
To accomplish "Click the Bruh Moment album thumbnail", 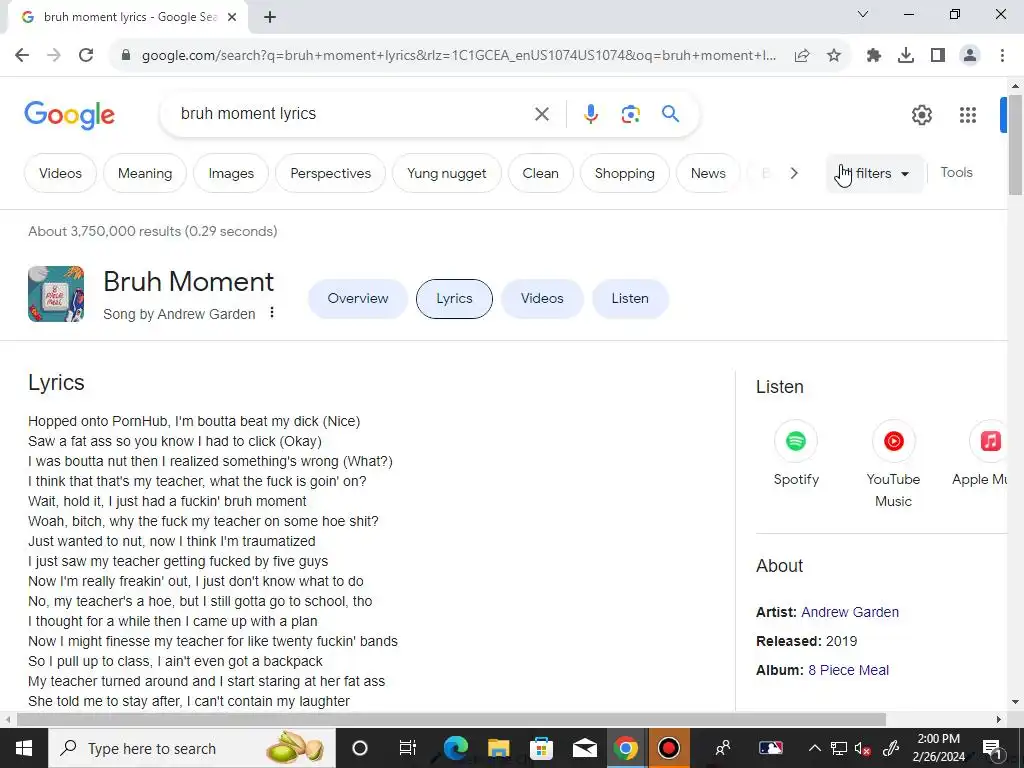I will (x=56, y=294).
